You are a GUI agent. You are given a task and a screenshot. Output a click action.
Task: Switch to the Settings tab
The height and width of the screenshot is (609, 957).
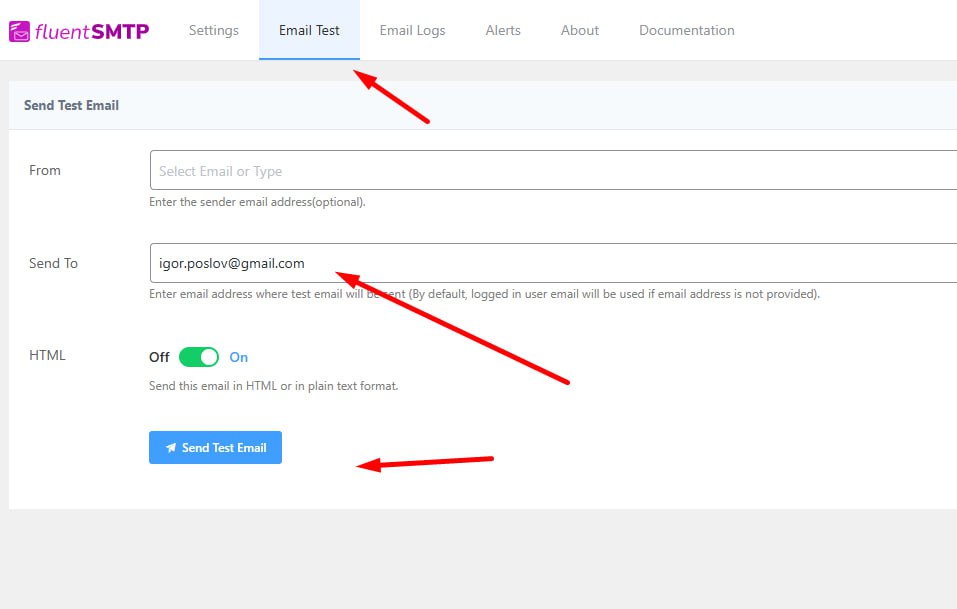(213, 30)
